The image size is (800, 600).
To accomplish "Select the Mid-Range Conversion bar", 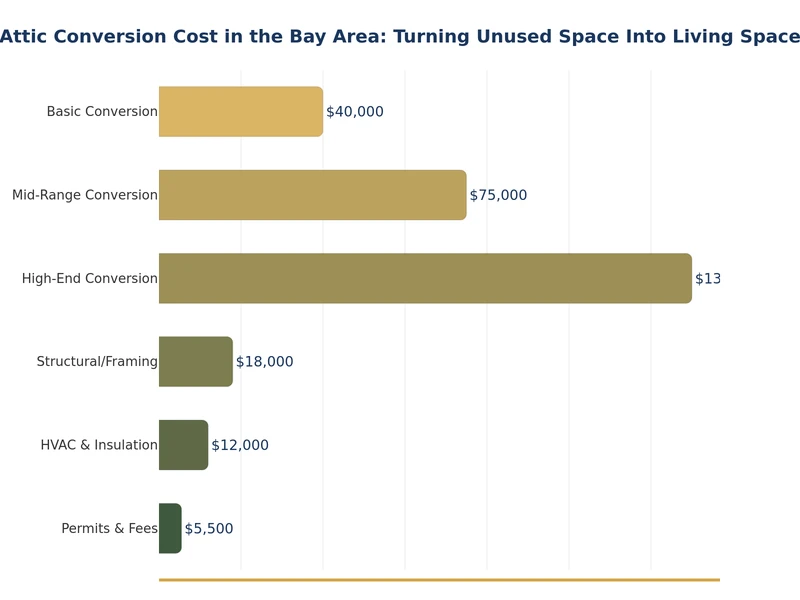I will (x=312, y=195).
